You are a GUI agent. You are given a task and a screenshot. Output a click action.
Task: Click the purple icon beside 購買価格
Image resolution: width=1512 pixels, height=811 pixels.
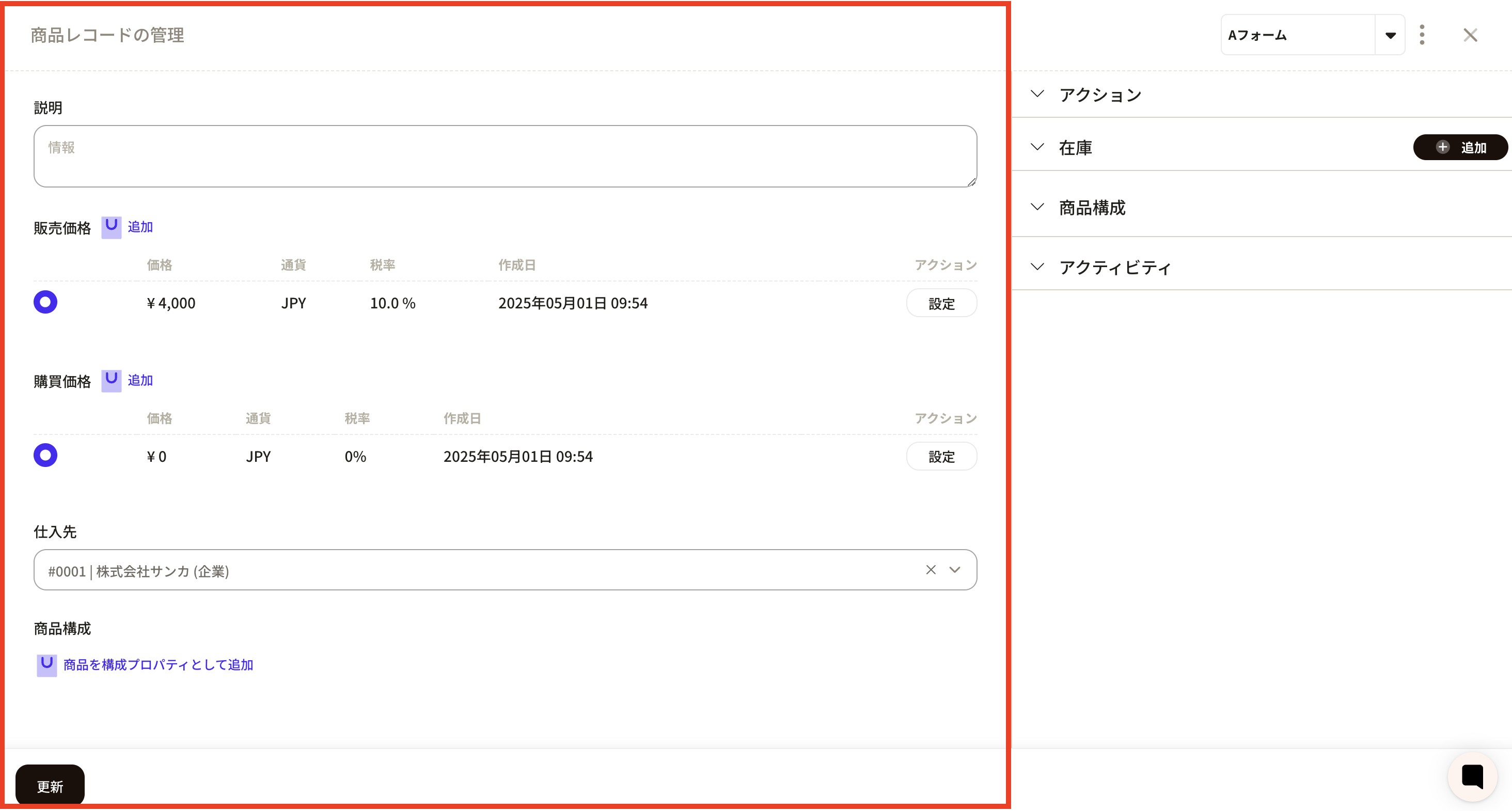111,380
